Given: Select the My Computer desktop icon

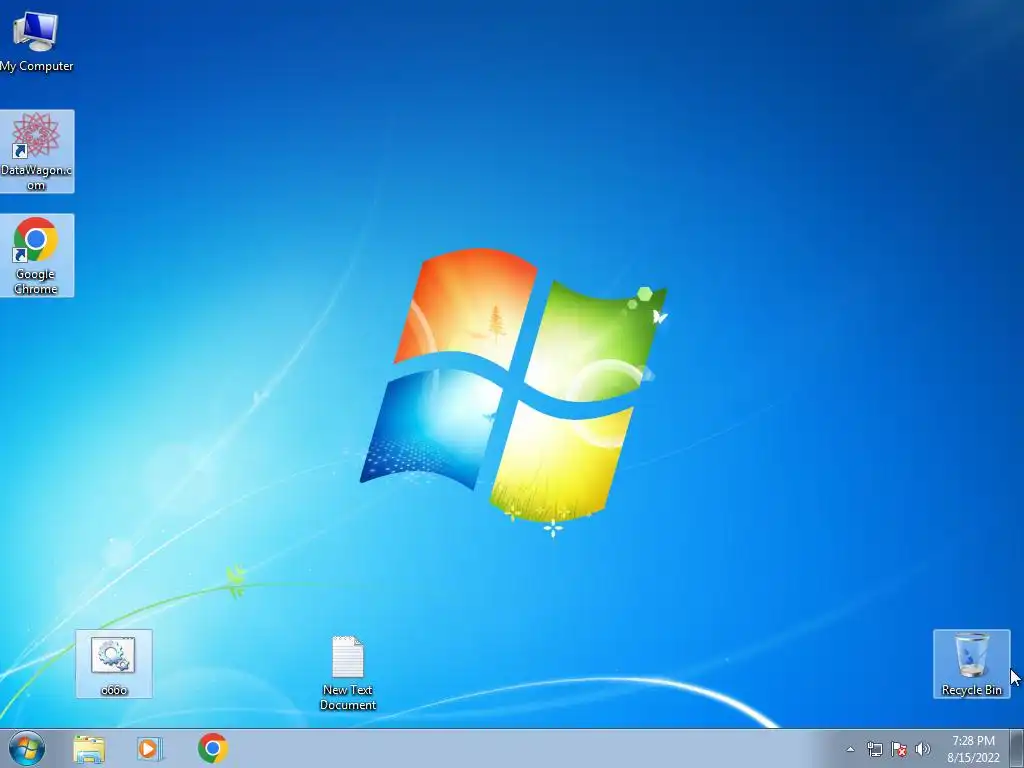Looking at the screenshot, I should [x=36, y=40].
